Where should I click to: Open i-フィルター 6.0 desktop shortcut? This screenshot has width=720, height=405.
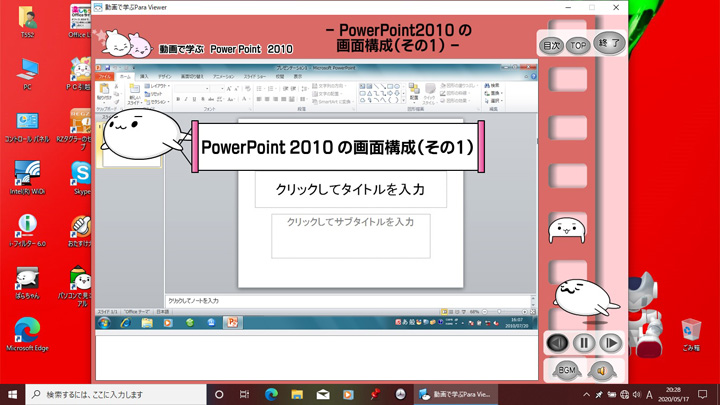[27, 228]
